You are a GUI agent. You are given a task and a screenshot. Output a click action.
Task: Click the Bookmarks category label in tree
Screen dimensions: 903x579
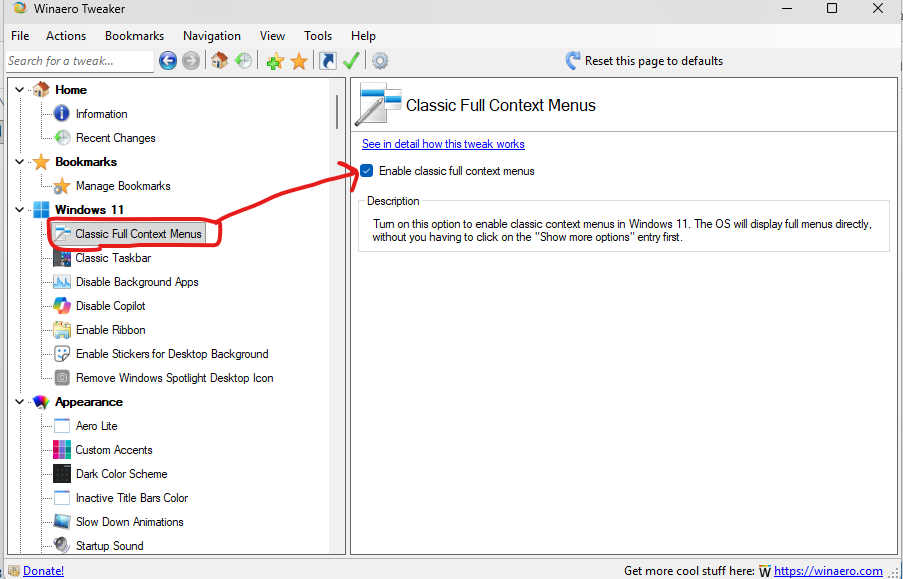click(86, 162)
